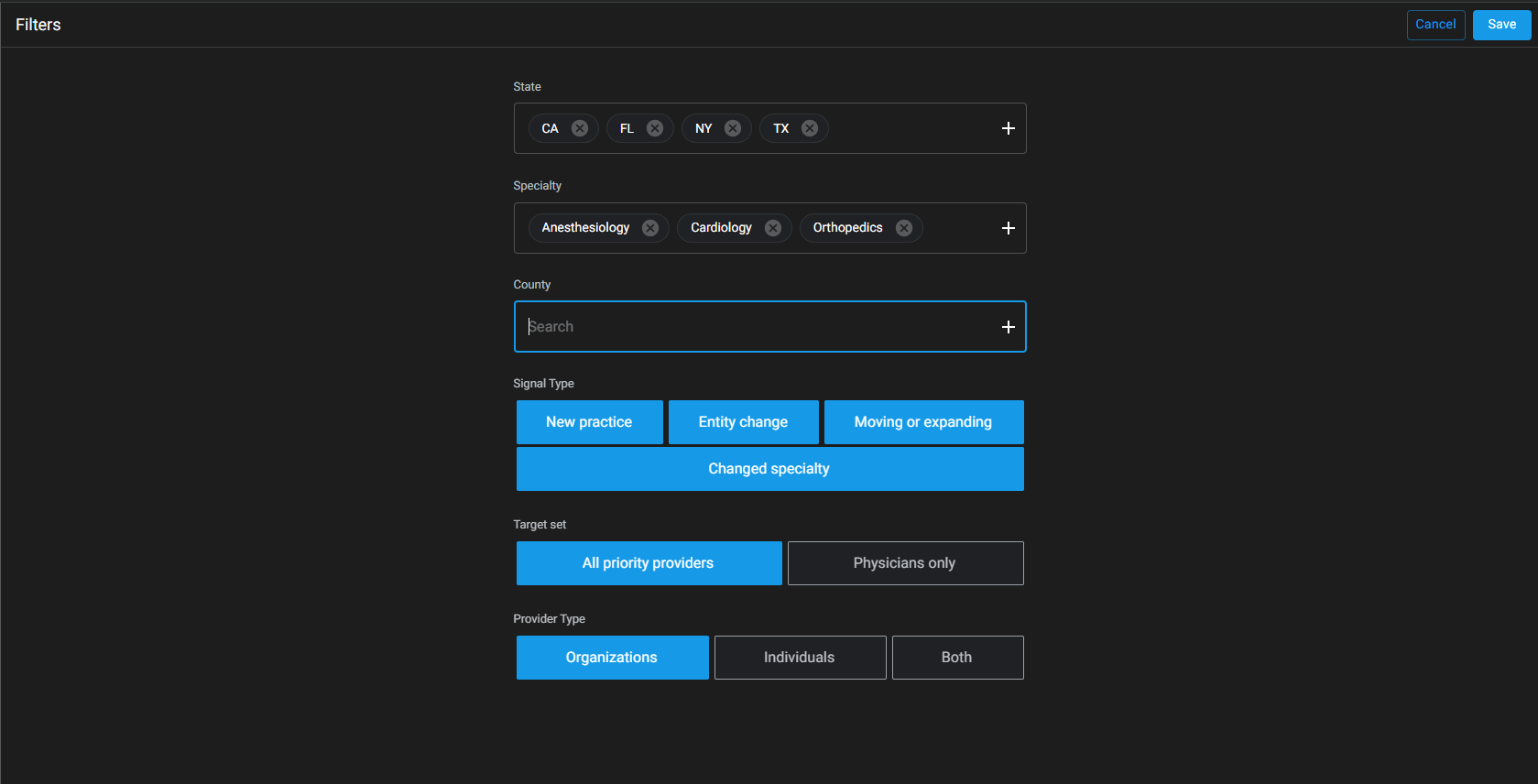Click the Anesthesiology tag label
This screenshot has height=784, width=1538.
[x=585, y=228]
